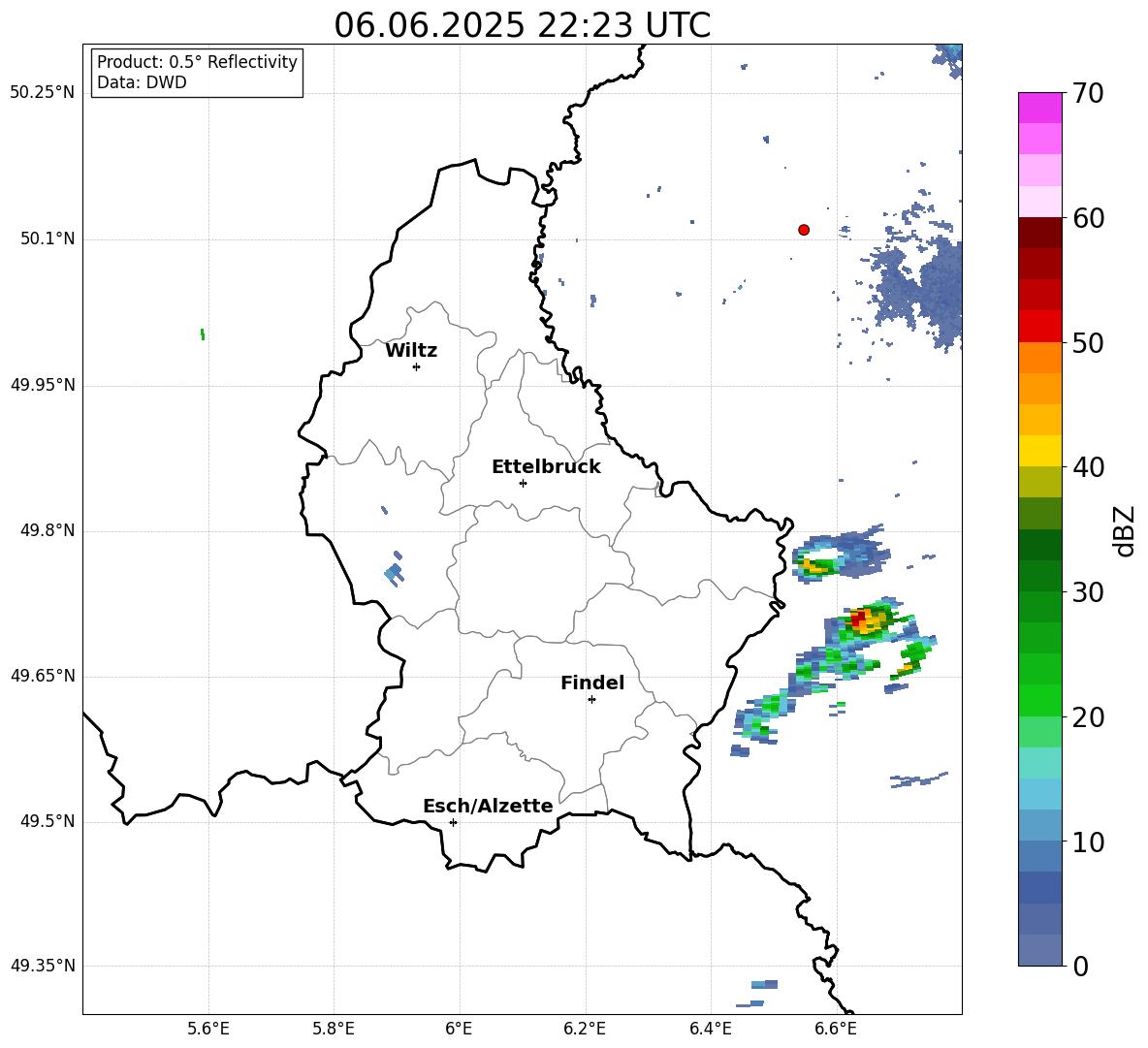Click the colorbar 10 tick label

pyautogui.click(x=1088, y=842)
